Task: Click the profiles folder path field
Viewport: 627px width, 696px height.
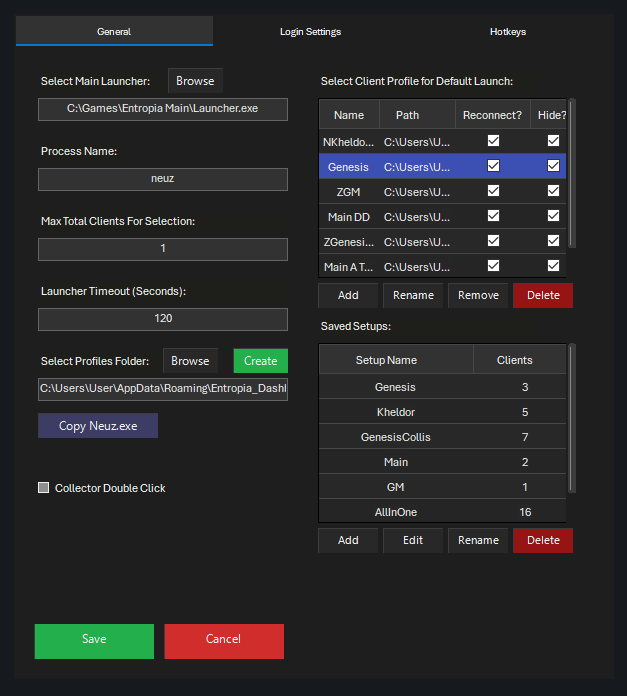Action: click(163, 389)
